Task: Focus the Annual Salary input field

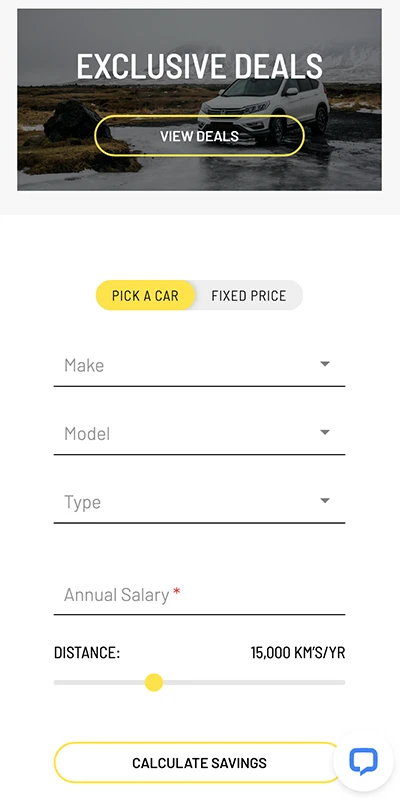Action: (x=199, y=595)
